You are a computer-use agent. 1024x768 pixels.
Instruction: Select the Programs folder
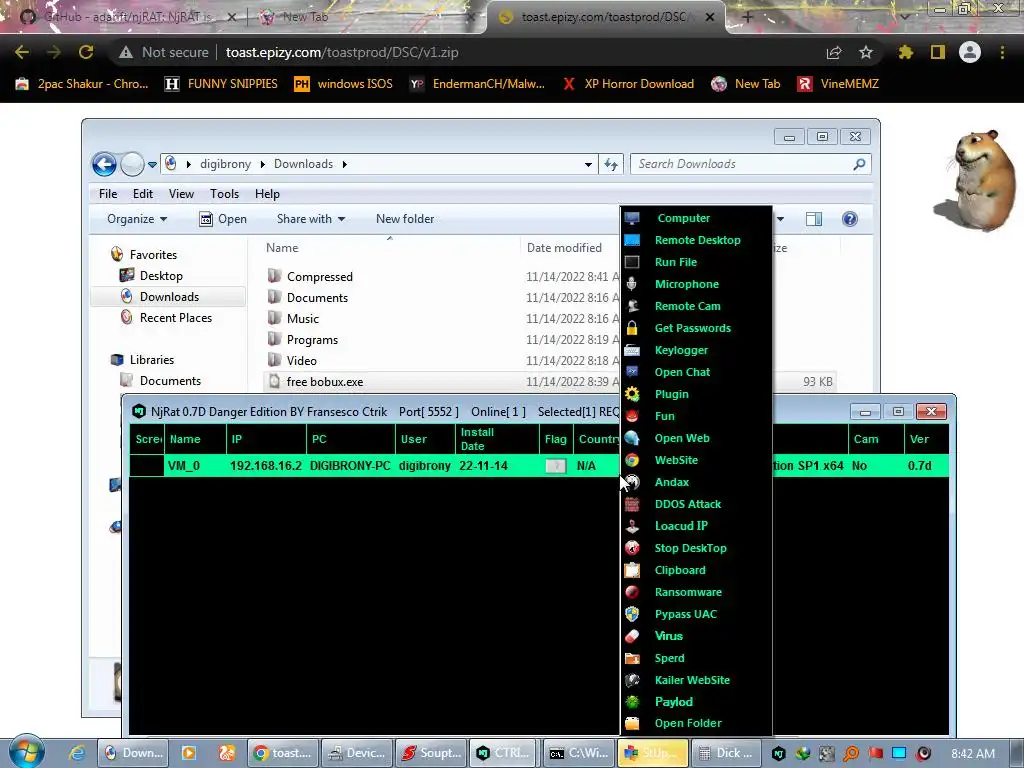tap(312, 340)
